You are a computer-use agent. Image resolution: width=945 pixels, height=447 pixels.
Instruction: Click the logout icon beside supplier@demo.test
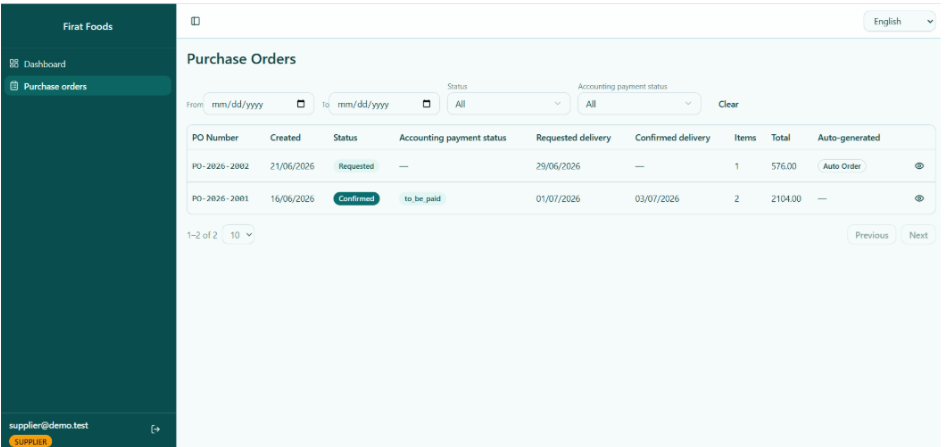[155, 430]
